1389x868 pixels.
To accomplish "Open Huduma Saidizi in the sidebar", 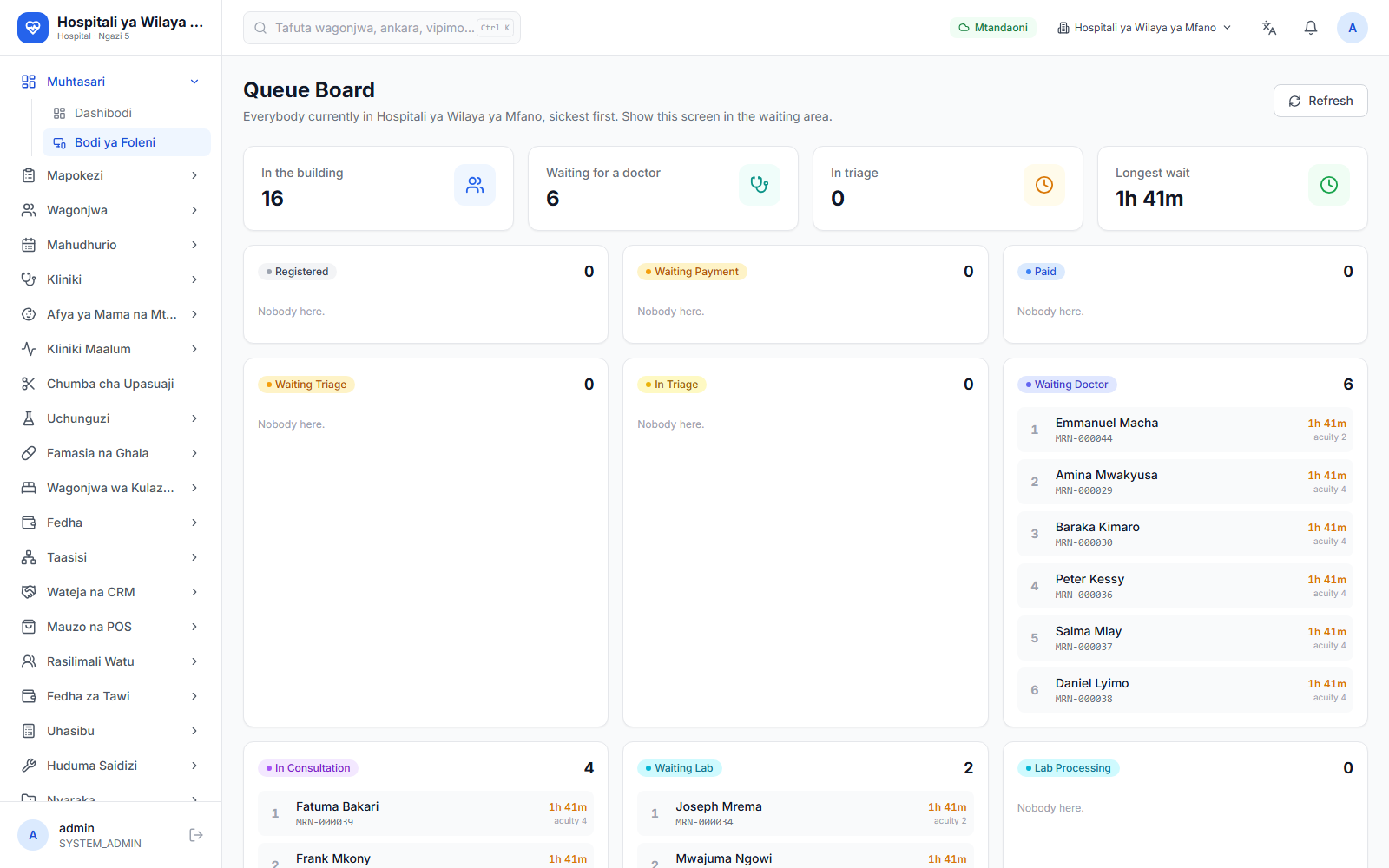I will coord(111,766).
